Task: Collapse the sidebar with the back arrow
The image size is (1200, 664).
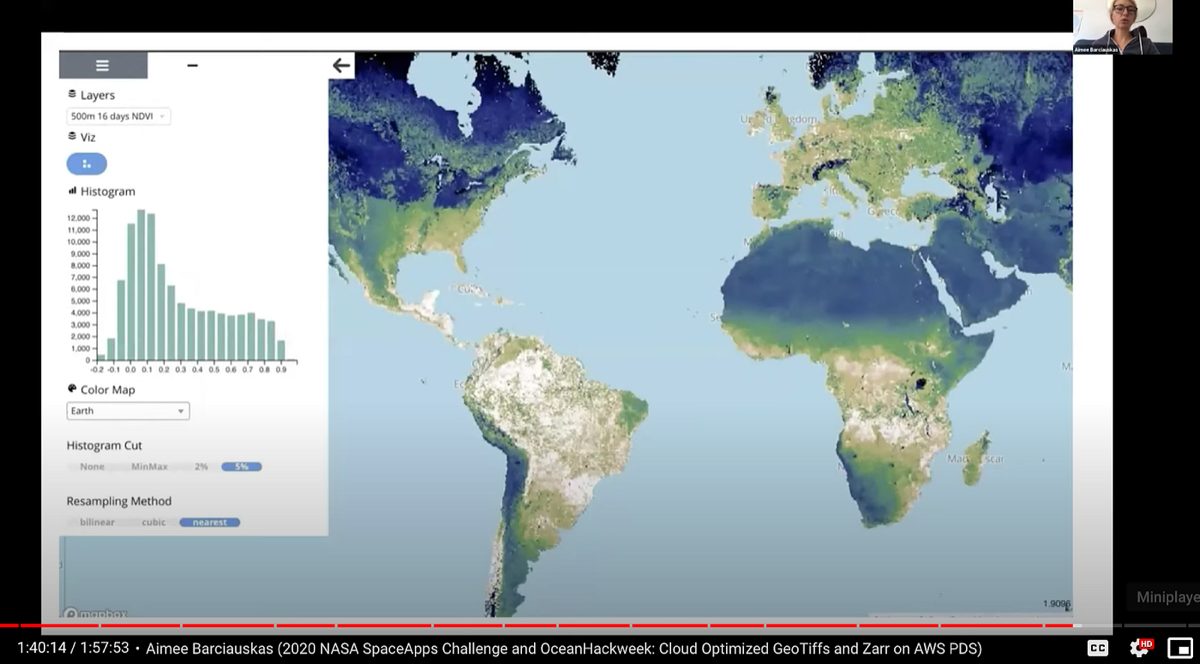Action: point(342,65)
